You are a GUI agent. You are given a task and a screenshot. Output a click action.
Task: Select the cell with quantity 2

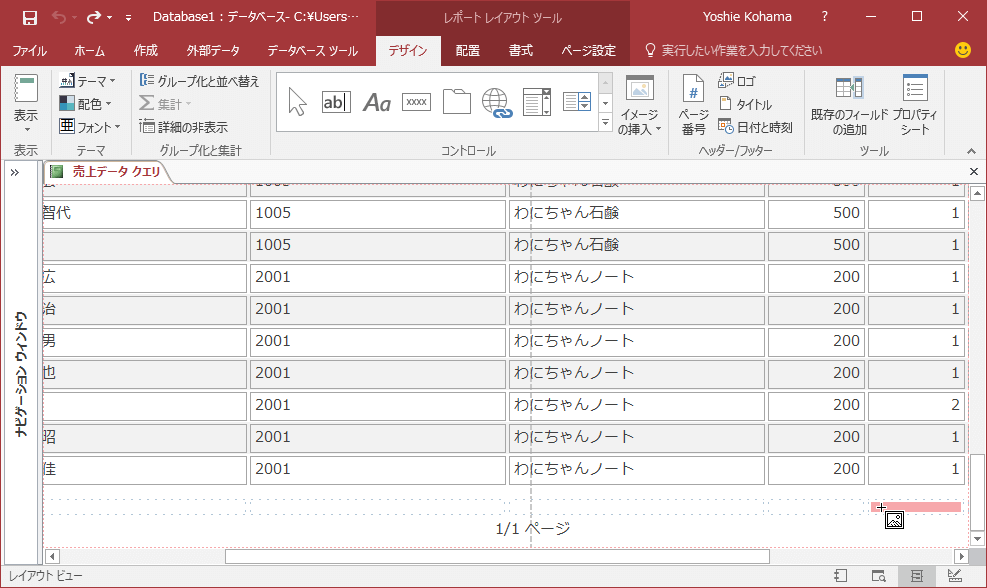(x=916, y=405)
